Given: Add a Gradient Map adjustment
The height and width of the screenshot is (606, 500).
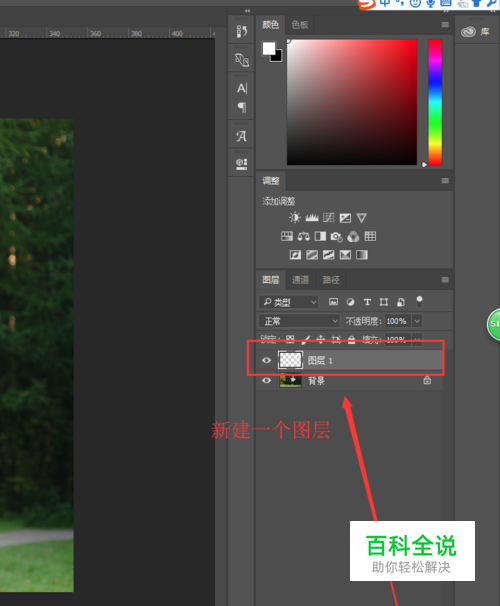Looking at the screenshot, I should 362,255.
